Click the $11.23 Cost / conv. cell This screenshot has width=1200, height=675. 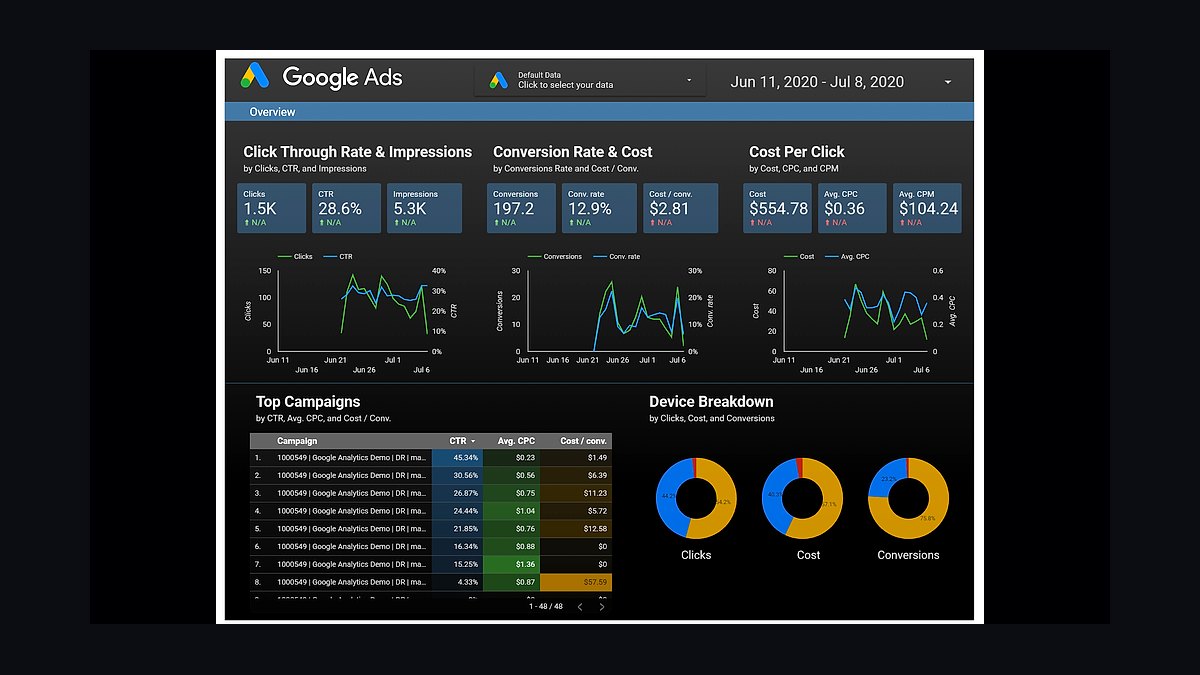point(576,493)
